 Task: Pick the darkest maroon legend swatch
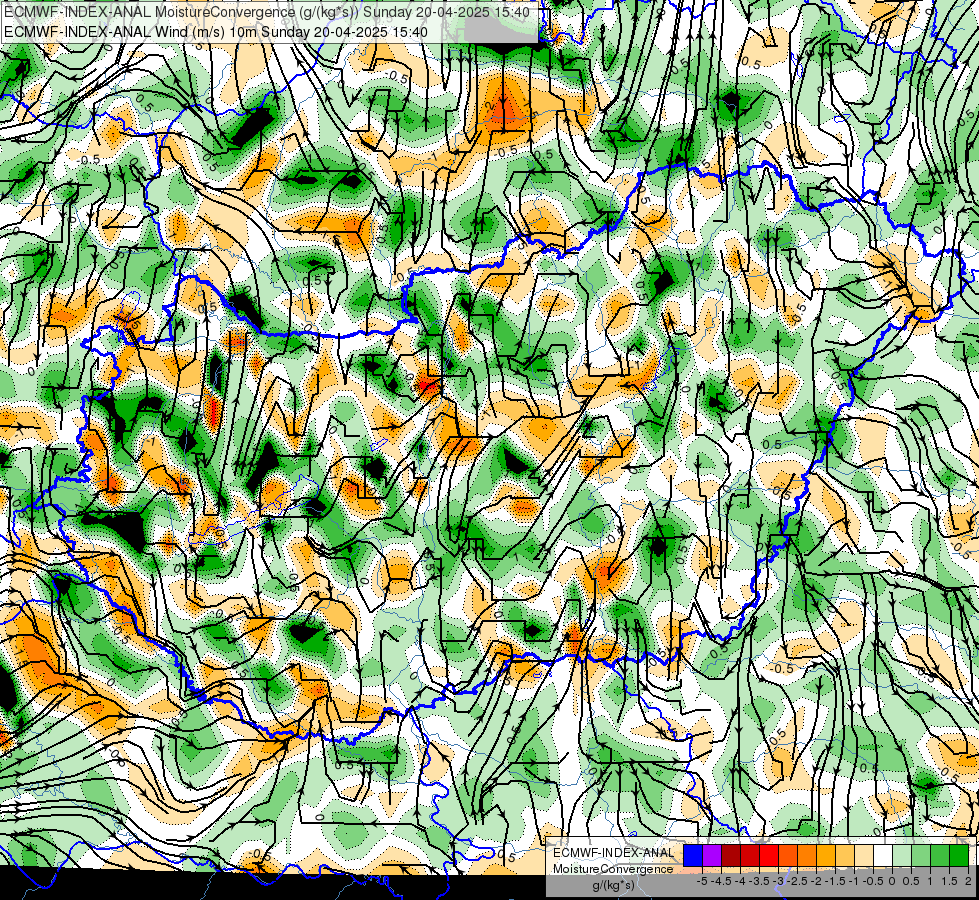731,855
